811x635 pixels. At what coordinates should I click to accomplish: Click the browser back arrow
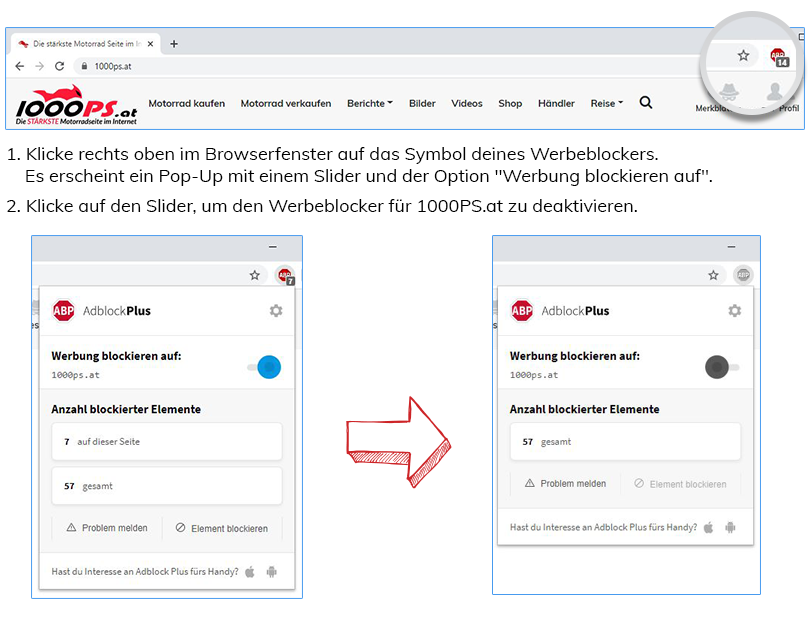(20, 66)
